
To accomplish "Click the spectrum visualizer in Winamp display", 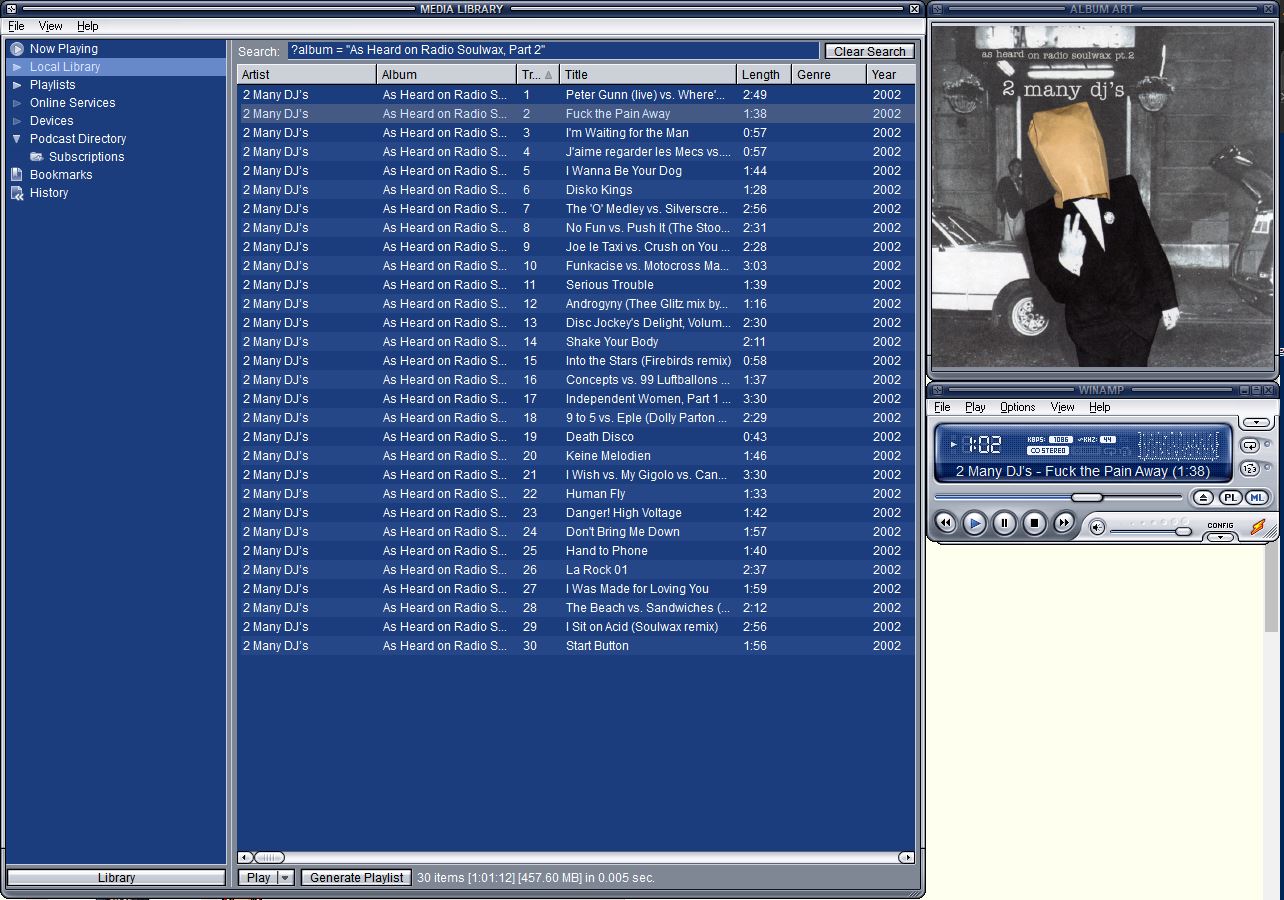I will click(1179, 445).
